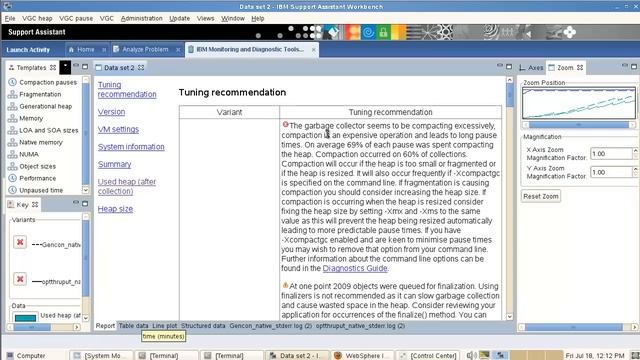Jump to Used heap (after collection) link
The width and height of the screenshot is (640, 360).
pos(127,186)
